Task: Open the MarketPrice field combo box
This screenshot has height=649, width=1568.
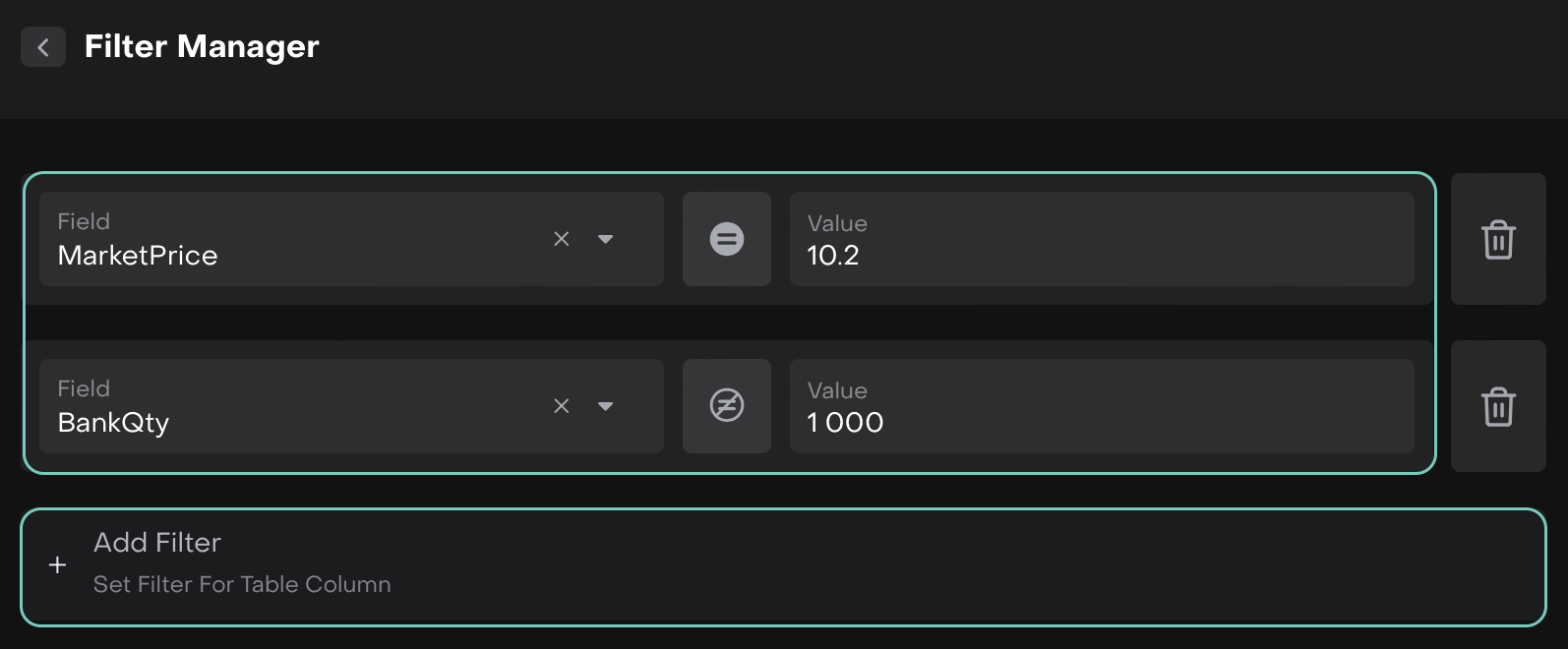Action: point(295,256)
